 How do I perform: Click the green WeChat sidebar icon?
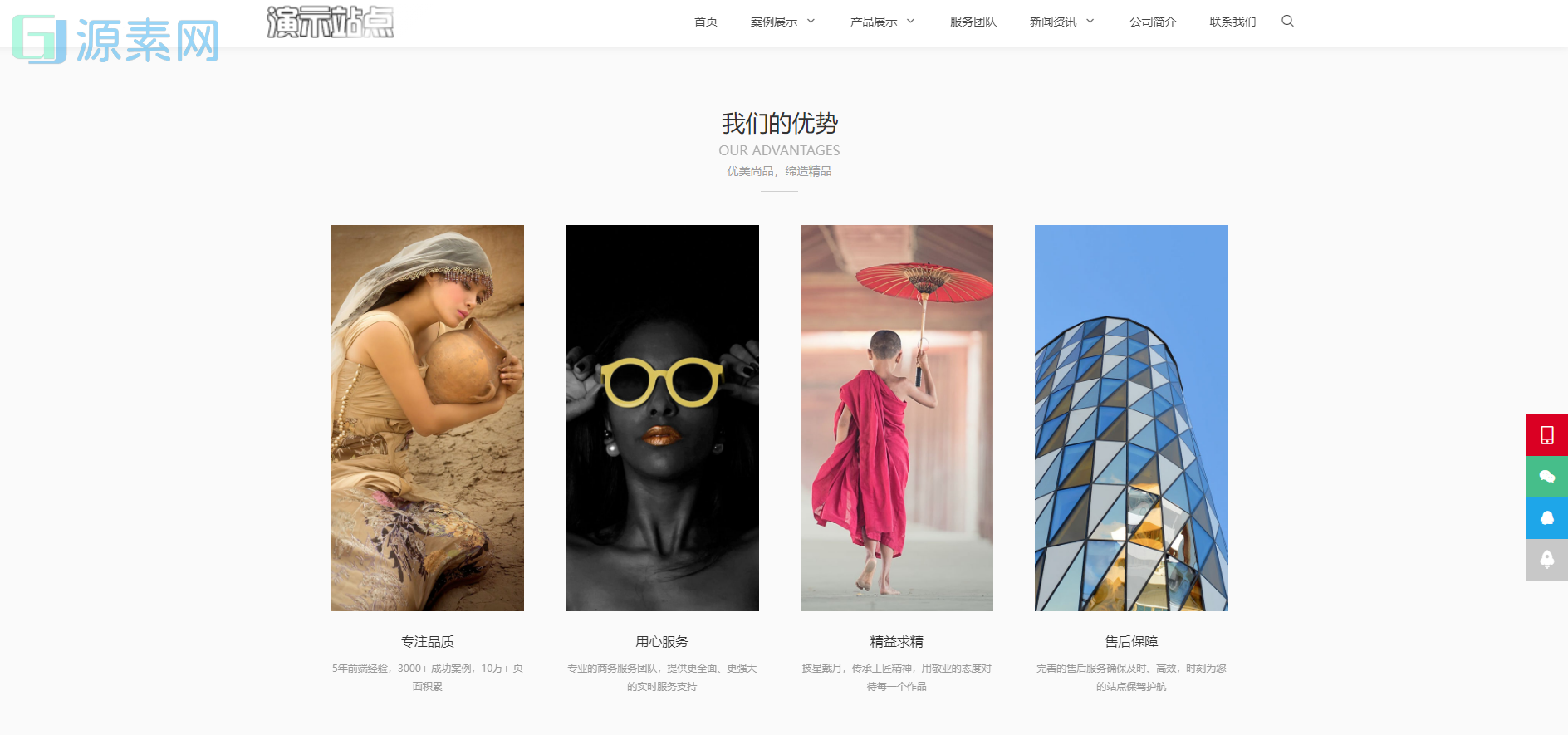tap(1547, 477)
